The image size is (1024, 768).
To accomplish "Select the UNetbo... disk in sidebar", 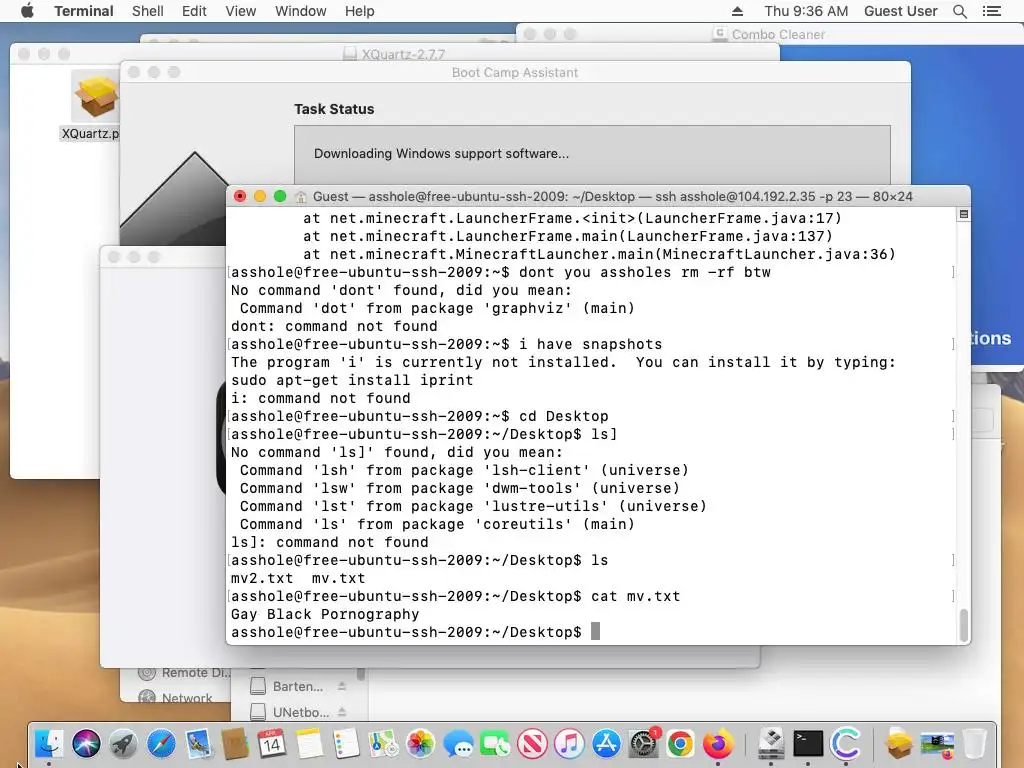I will 300,712.
